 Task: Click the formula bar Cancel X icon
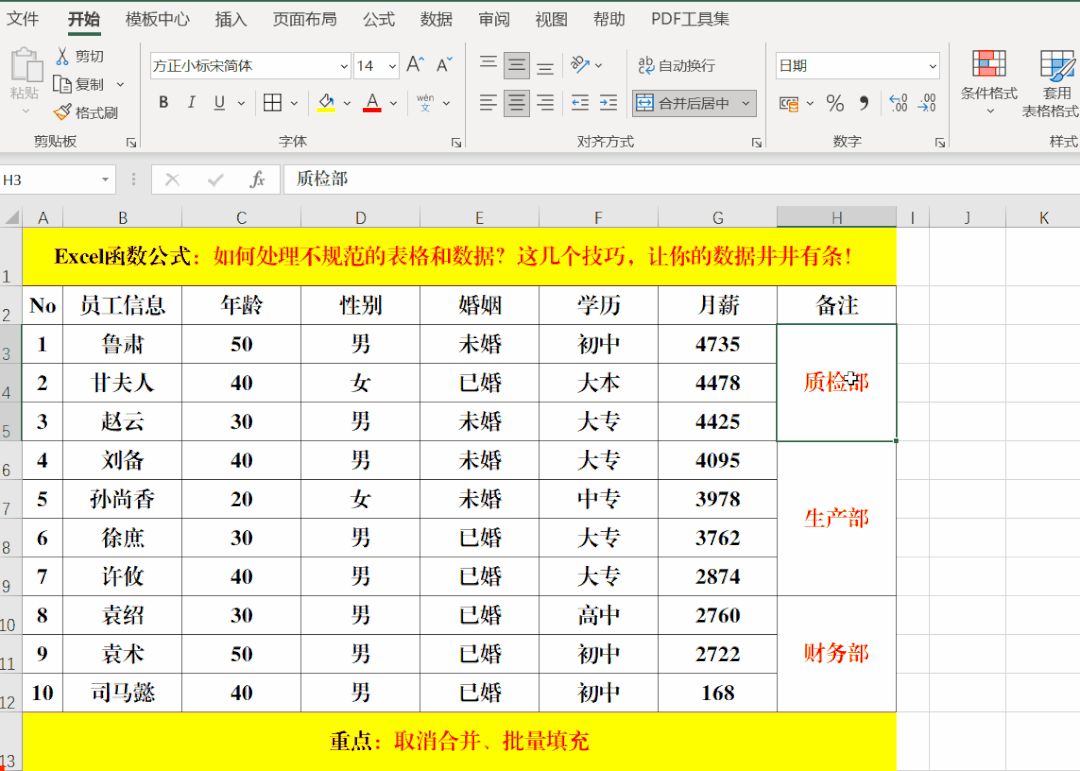pyautogui.click(x=172, y=180)
